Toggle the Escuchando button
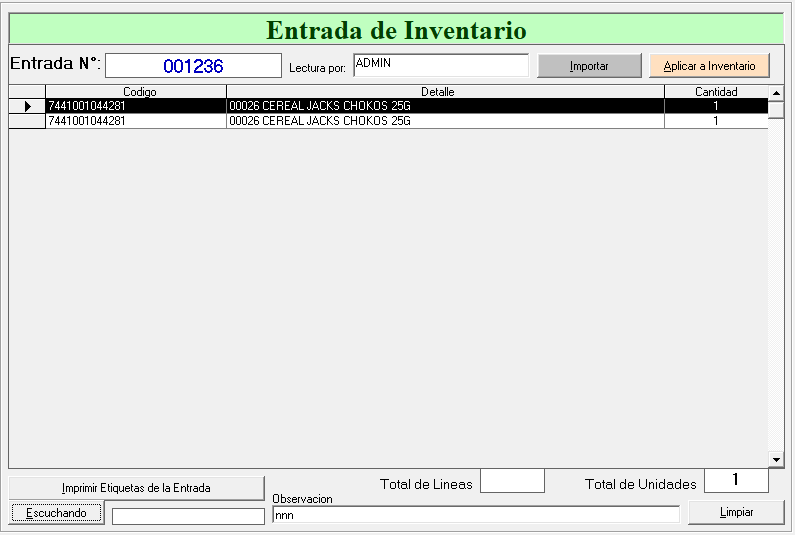 56,513
